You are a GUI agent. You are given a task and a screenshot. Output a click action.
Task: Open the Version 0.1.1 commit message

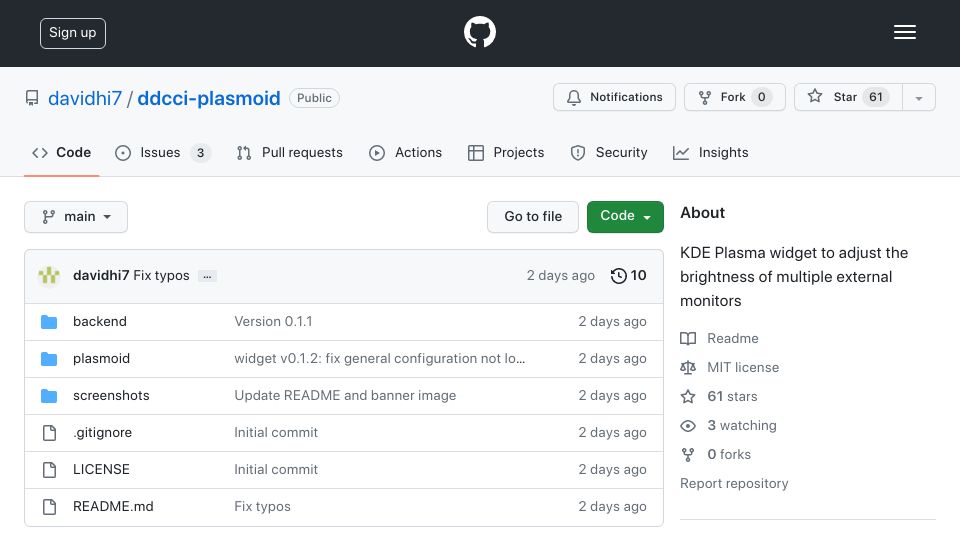click(274, 321)
